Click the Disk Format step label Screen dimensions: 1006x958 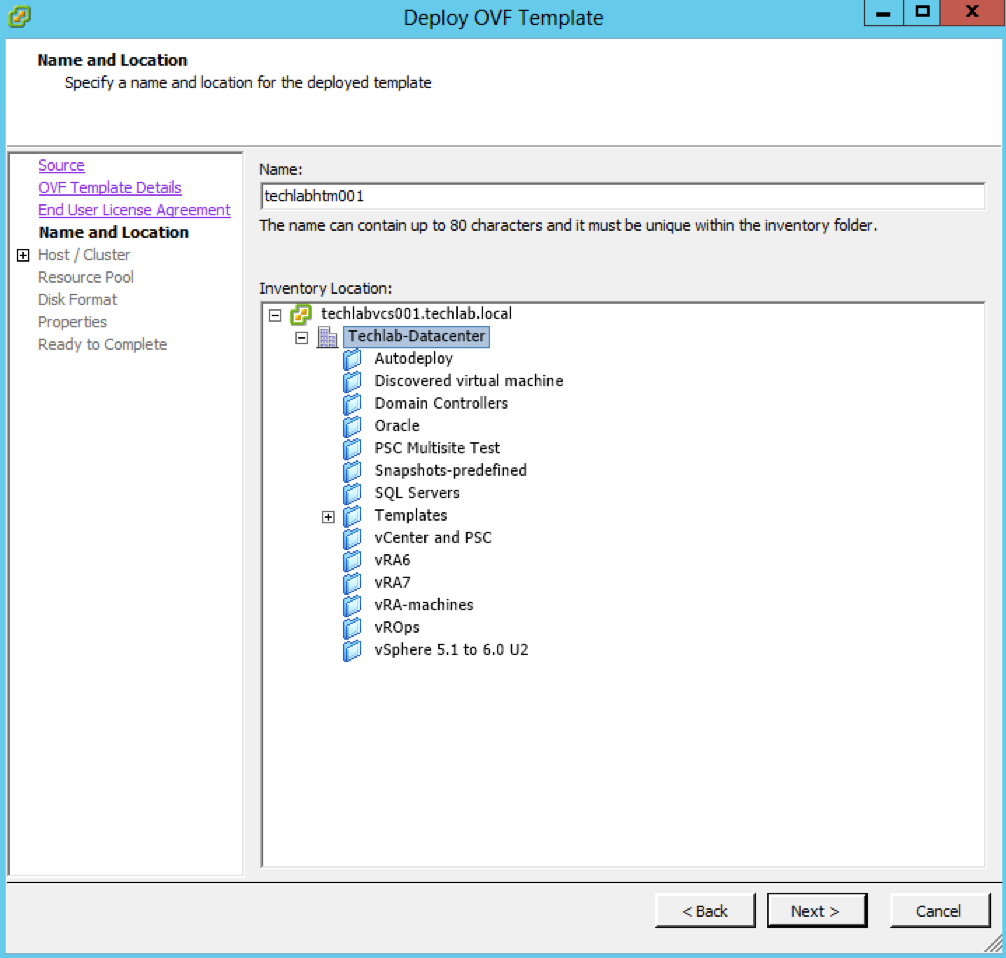[x=78, y=300]
